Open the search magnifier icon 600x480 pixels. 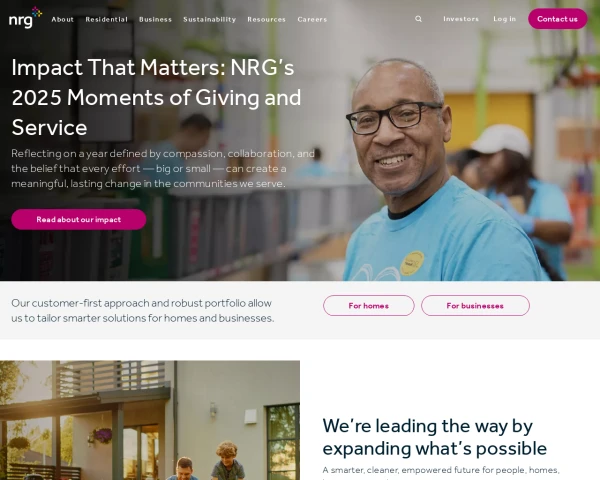(x=418, y=19)
